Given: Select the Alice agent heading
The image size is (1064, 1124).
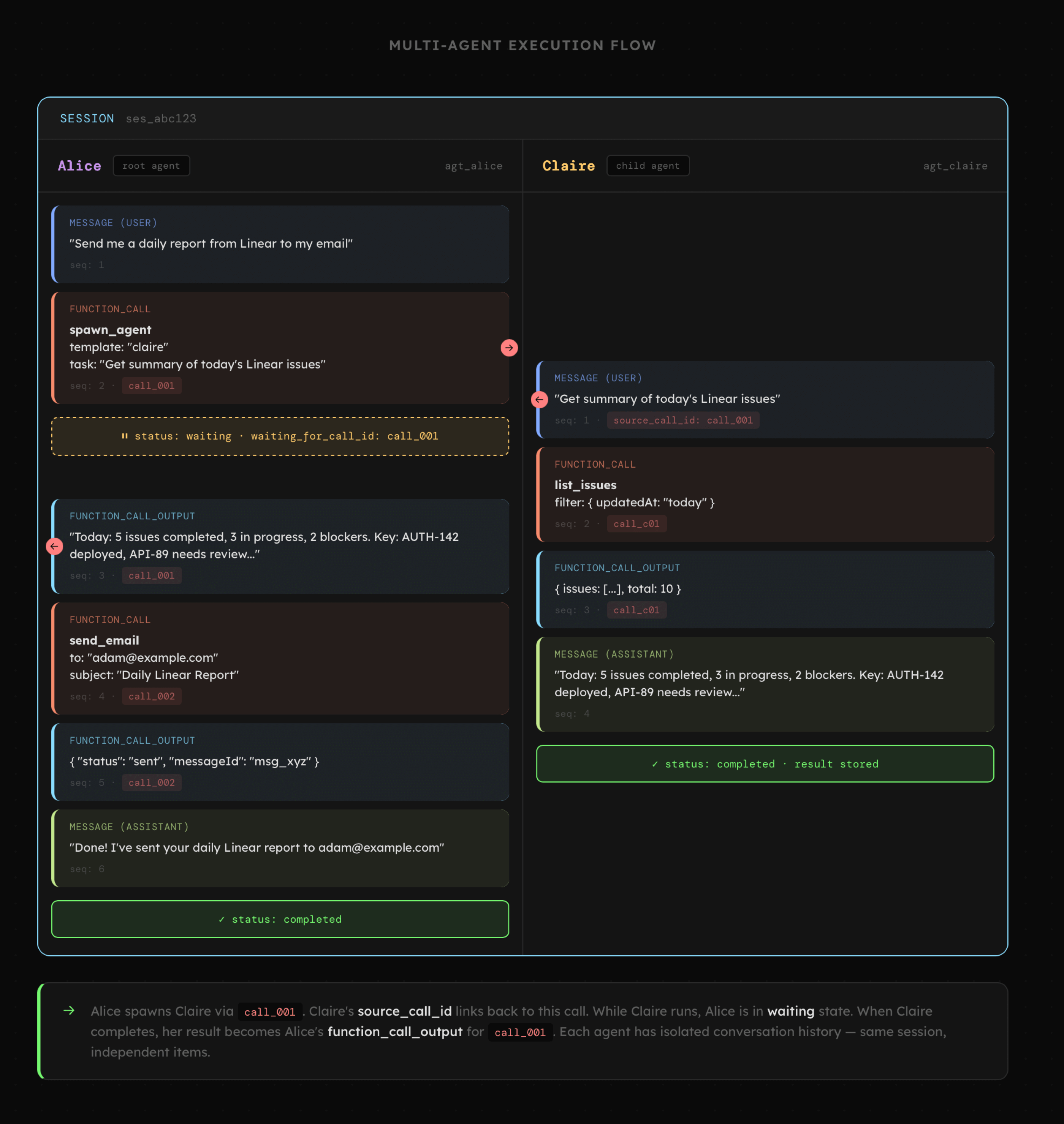Looking at the screenshot, I should pos(79,166).
